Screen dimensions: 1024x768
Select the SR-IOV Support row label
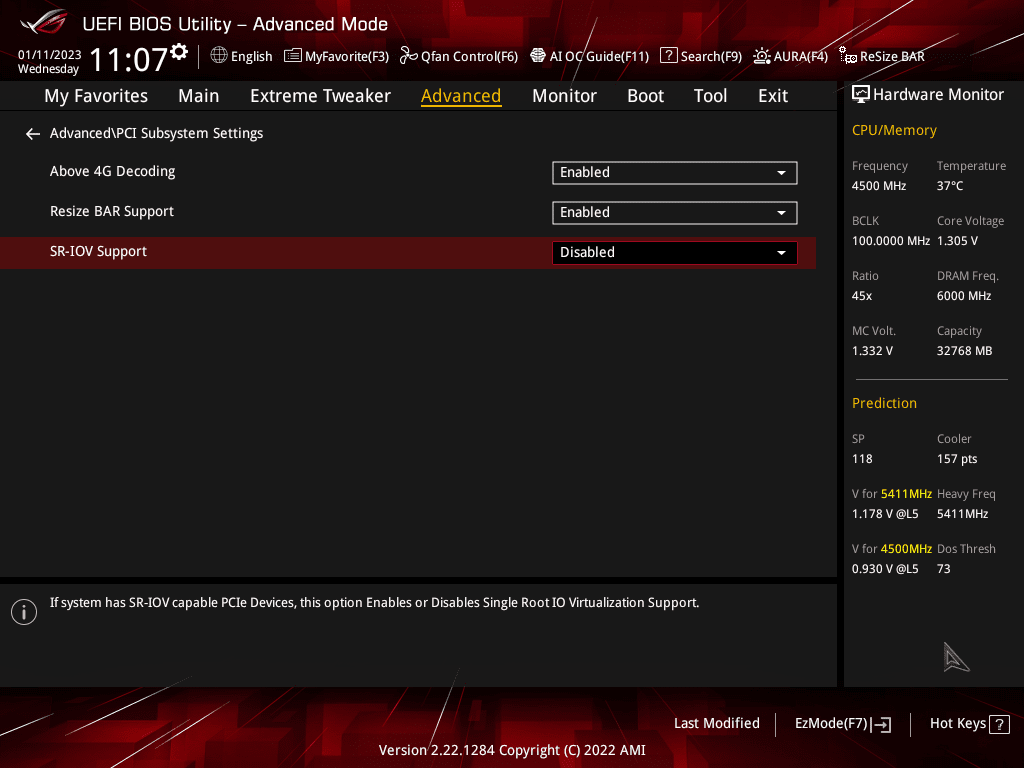pyautogui.click(x=98, y=251)
